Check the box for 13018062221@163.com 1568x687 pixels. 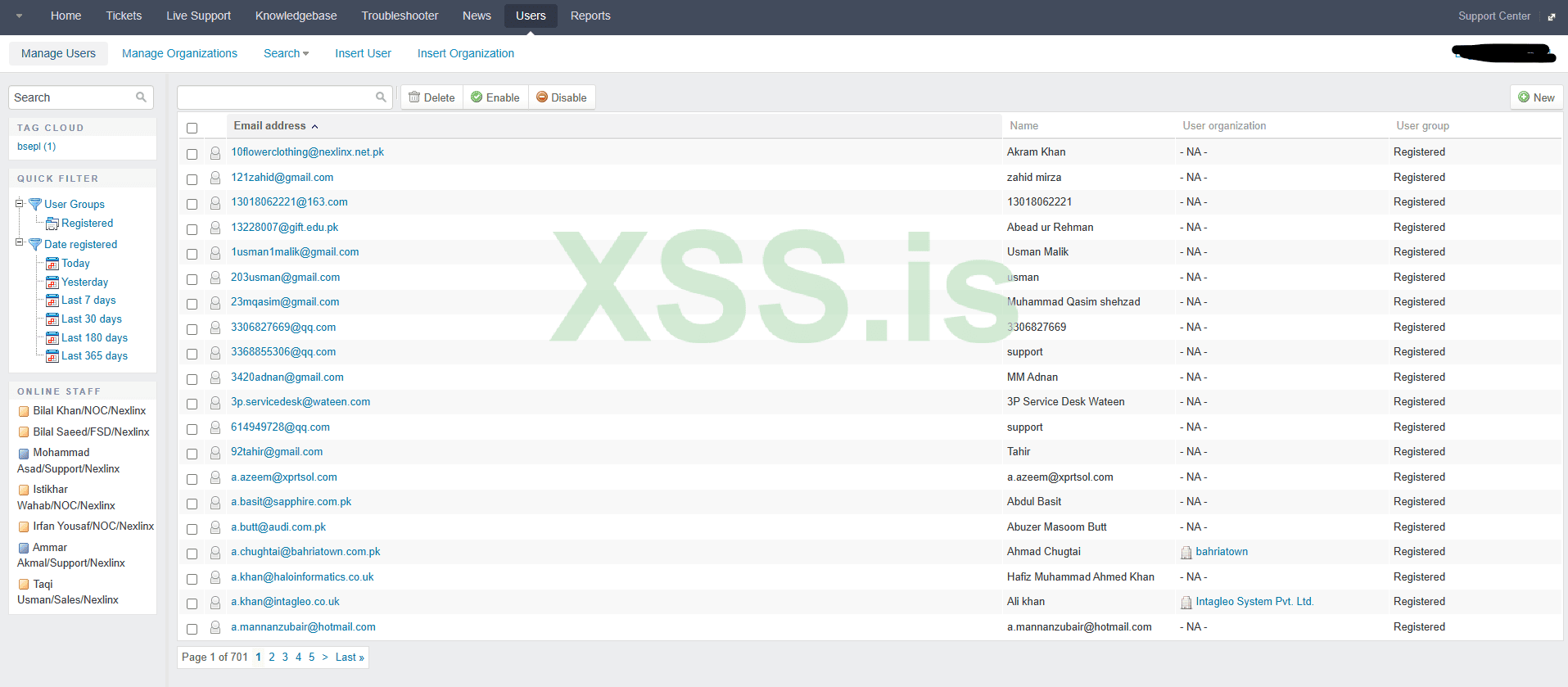192,204
